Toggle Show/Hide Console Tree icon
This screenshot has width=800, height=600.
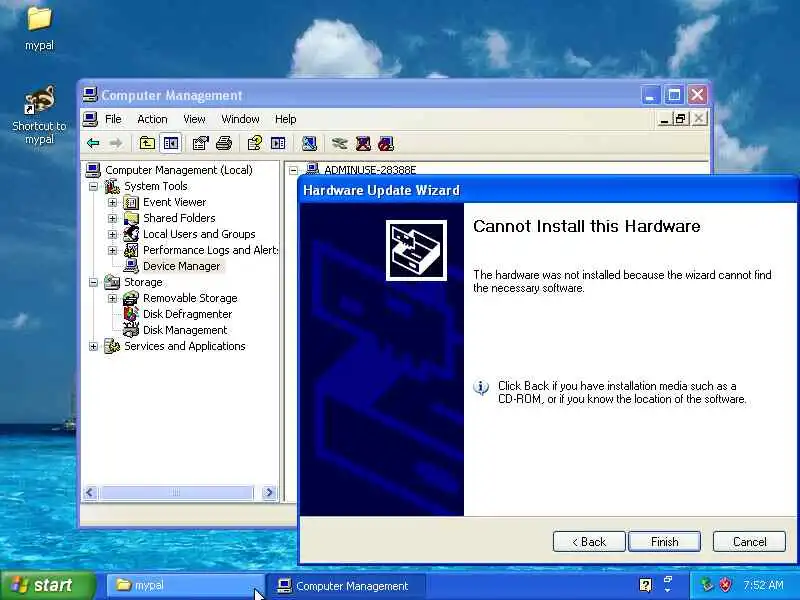(x=170, y=143)
